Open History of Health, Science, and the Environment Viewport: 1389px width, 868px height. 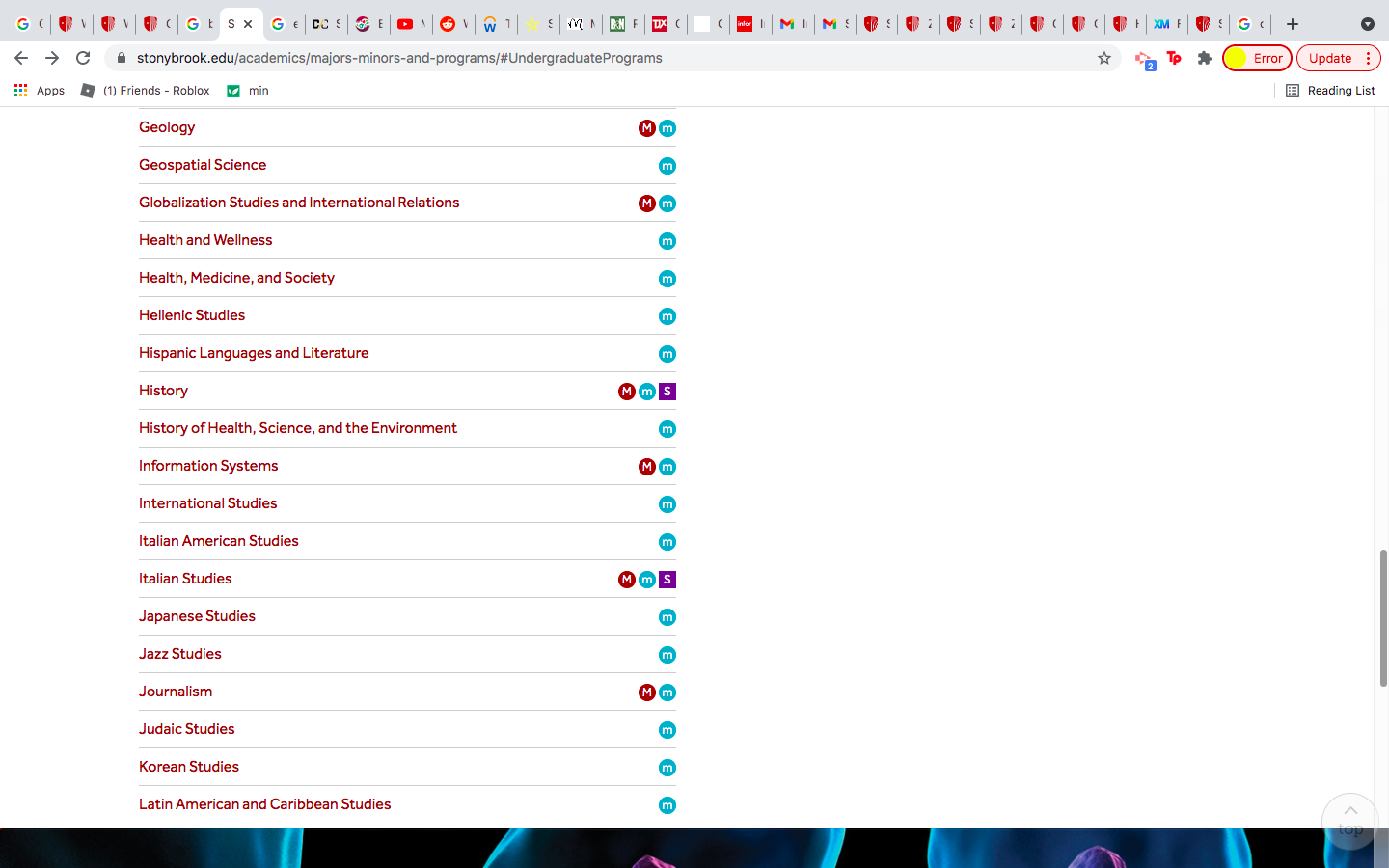coord(298,428)
